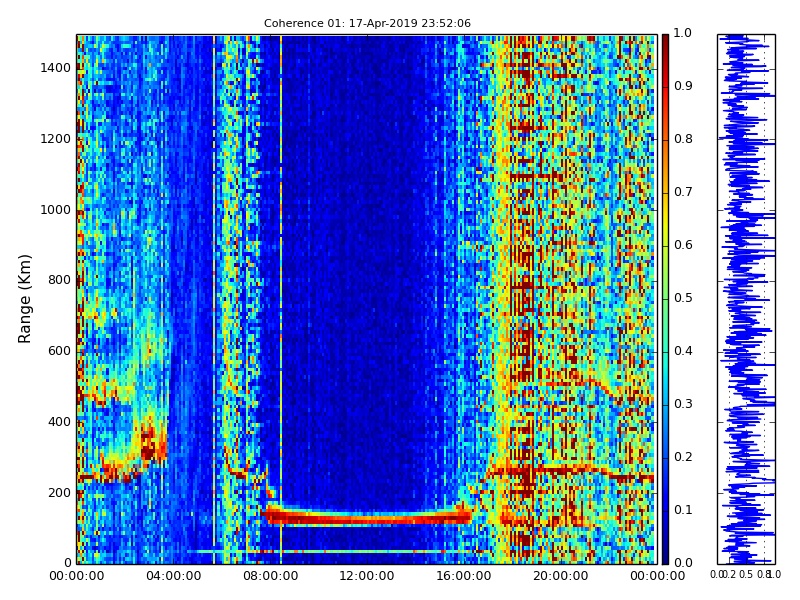The image size is (800, 600).
Task: Click the 400 range tick label
Action: (59, 422)
